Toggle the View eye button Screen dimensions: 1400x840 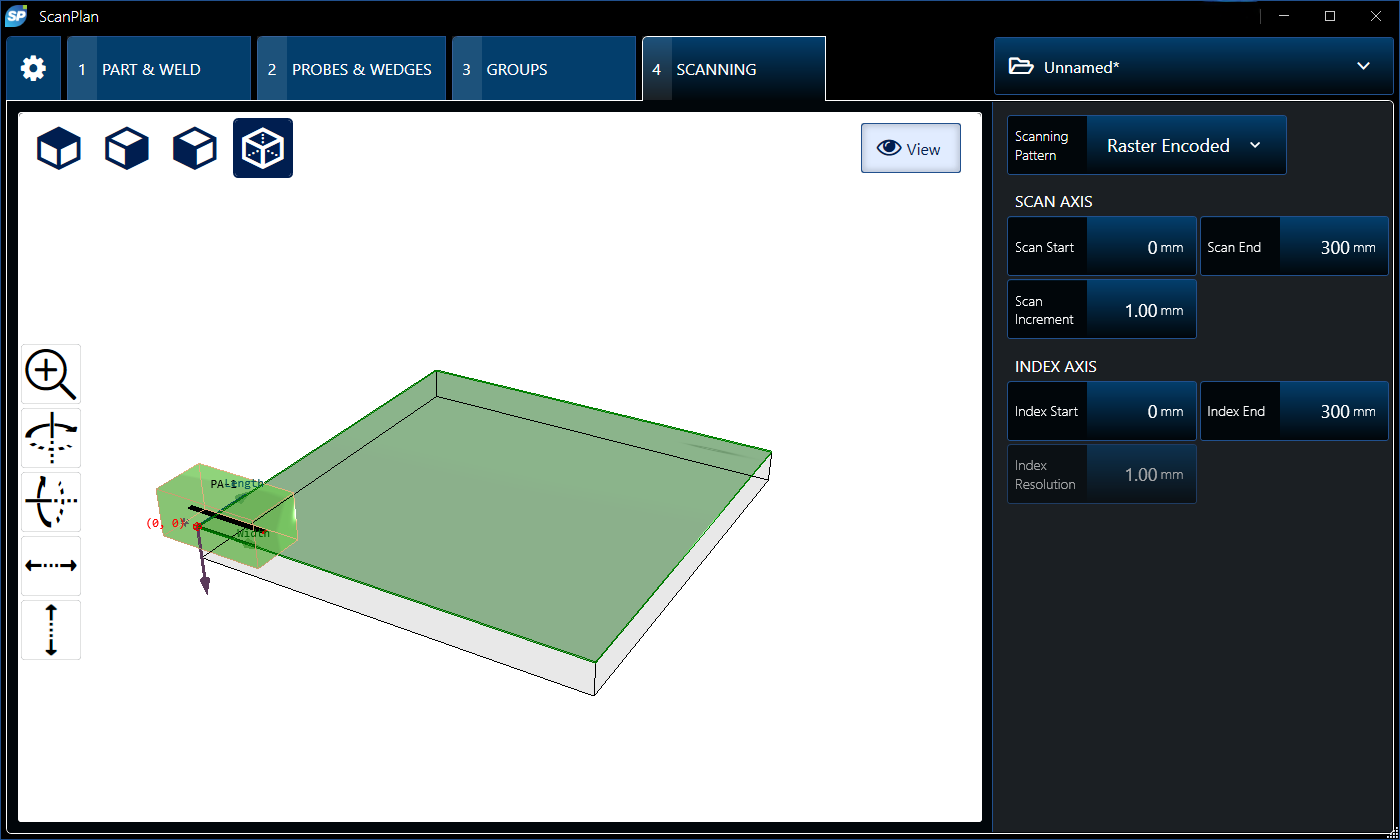910,149
